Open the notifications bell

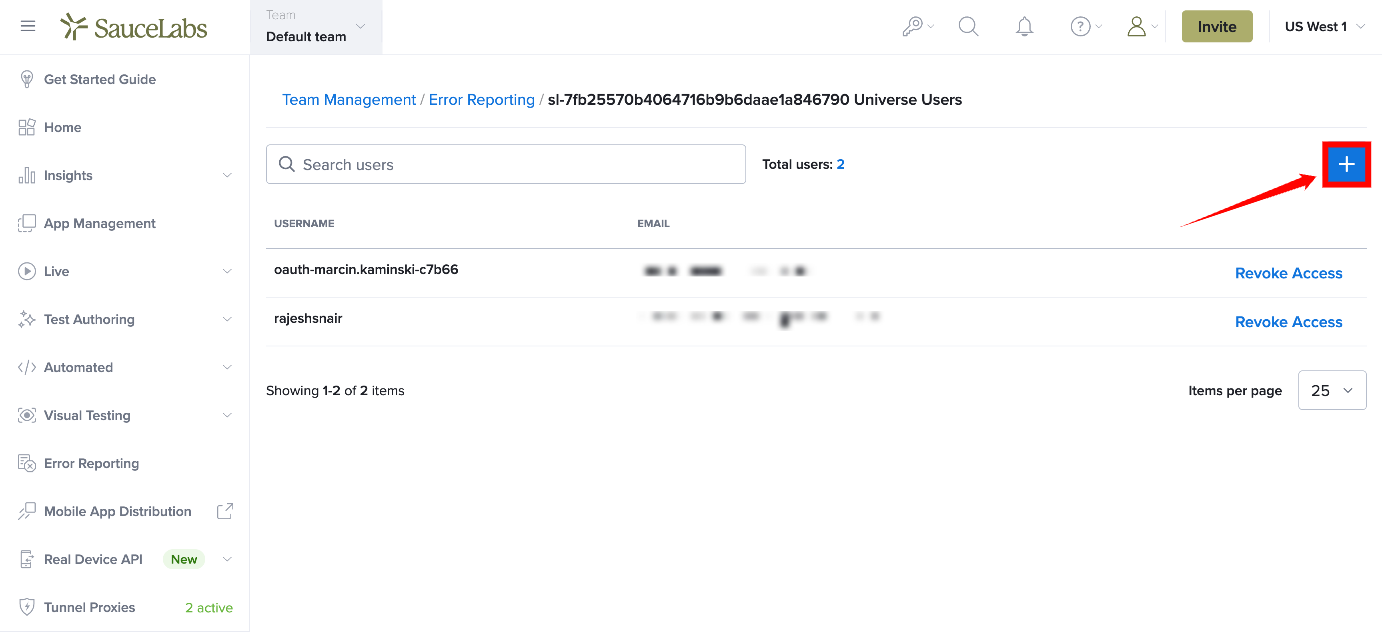[x=1024, y=27]
